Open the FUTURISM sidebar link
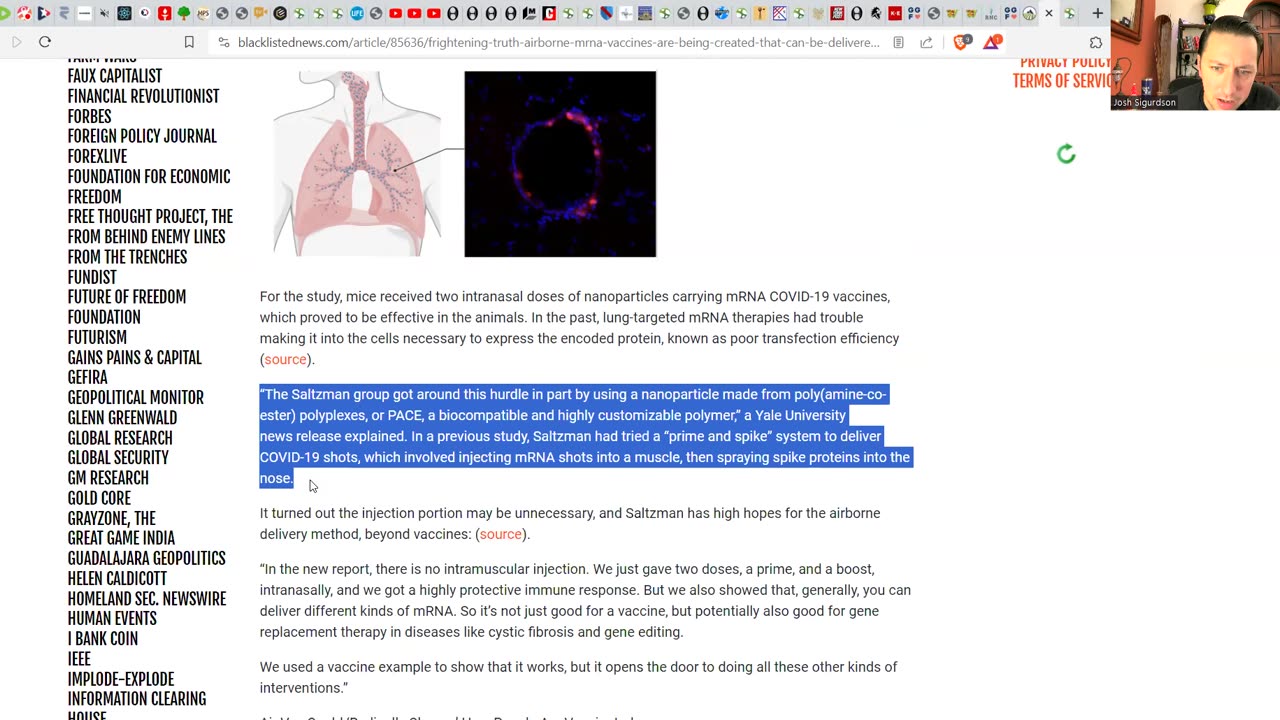 (97, 337)
